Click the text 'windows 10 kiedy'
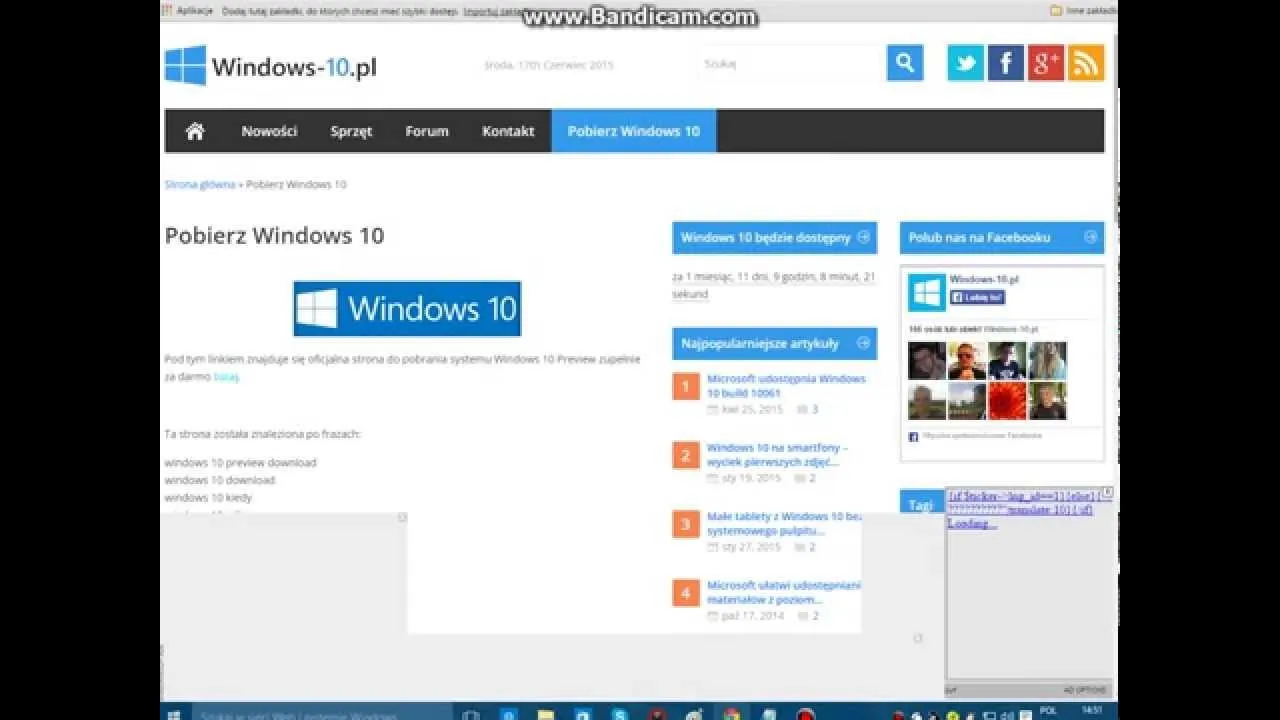Viewport: 1280px width, 720px height. point(208,497)
